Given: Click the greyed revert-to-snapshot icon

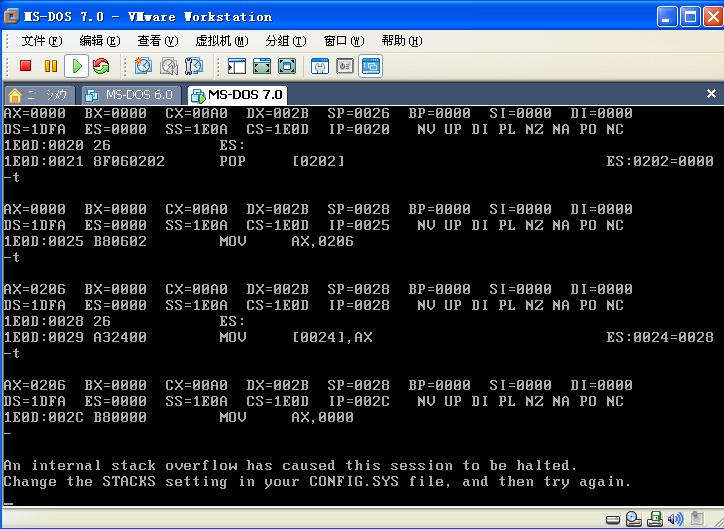Looking at the screenshot, I should 169,66.
